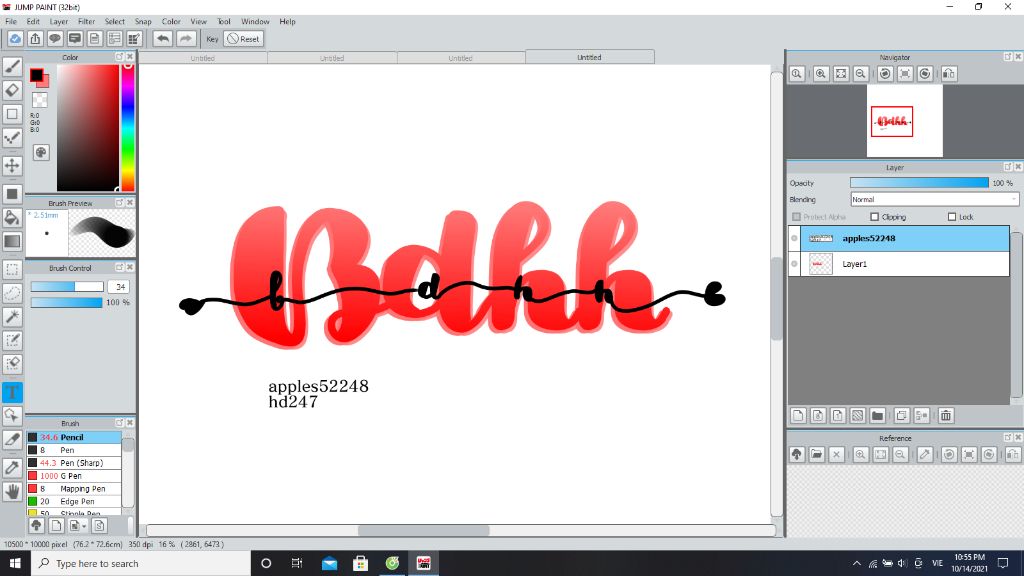Enable Protect Alpha checkbox
The width and height of the screenshot is (1024, 576).
(x=796, y=217)
